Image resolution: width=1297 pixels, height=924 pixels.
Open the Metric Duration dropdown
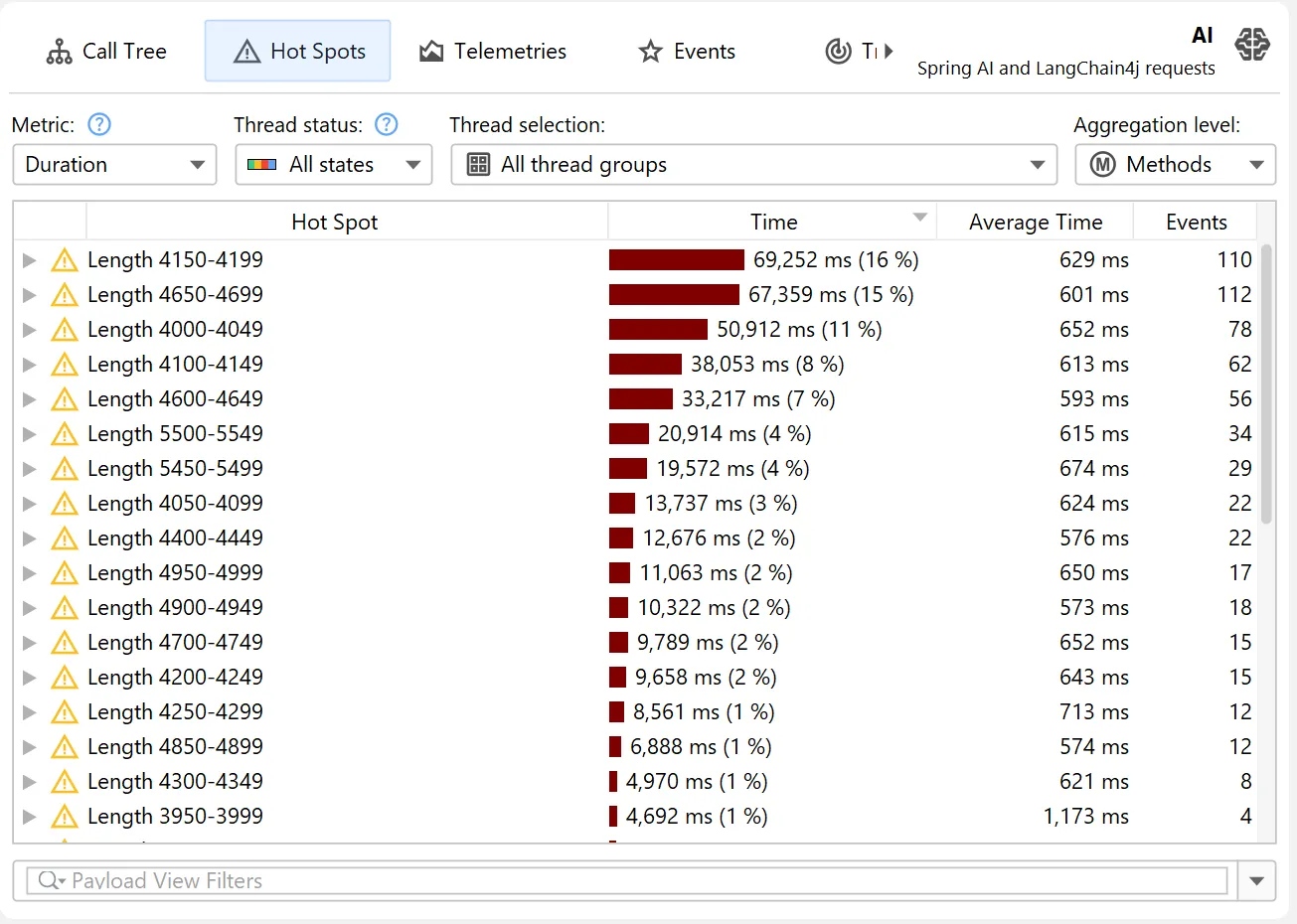pos(114,165)
